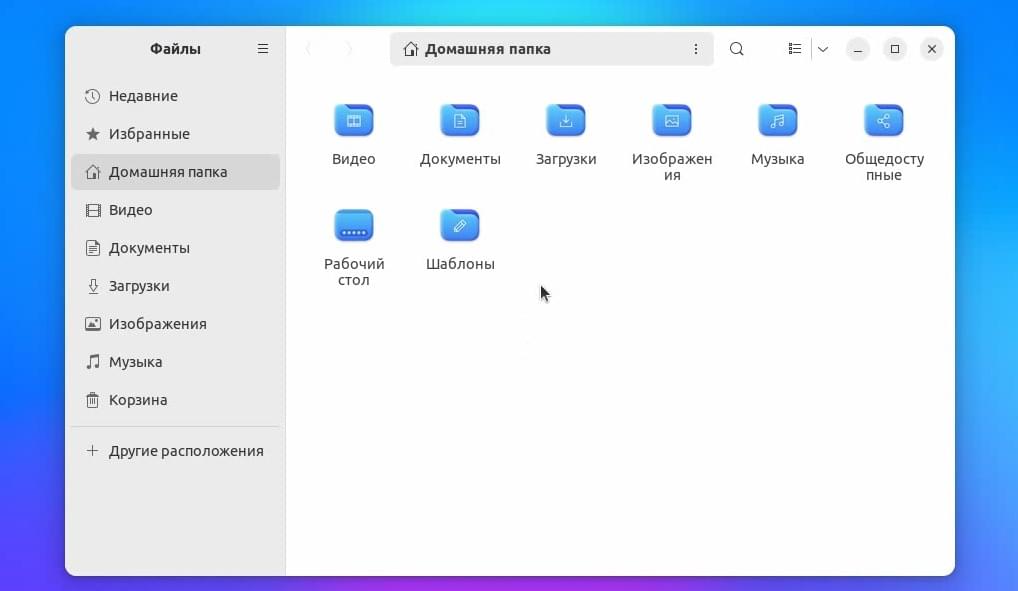Viewport: 1018px width, 591px height.
Task: Expand the view options chevron
Action: click(x=823, y=49)
